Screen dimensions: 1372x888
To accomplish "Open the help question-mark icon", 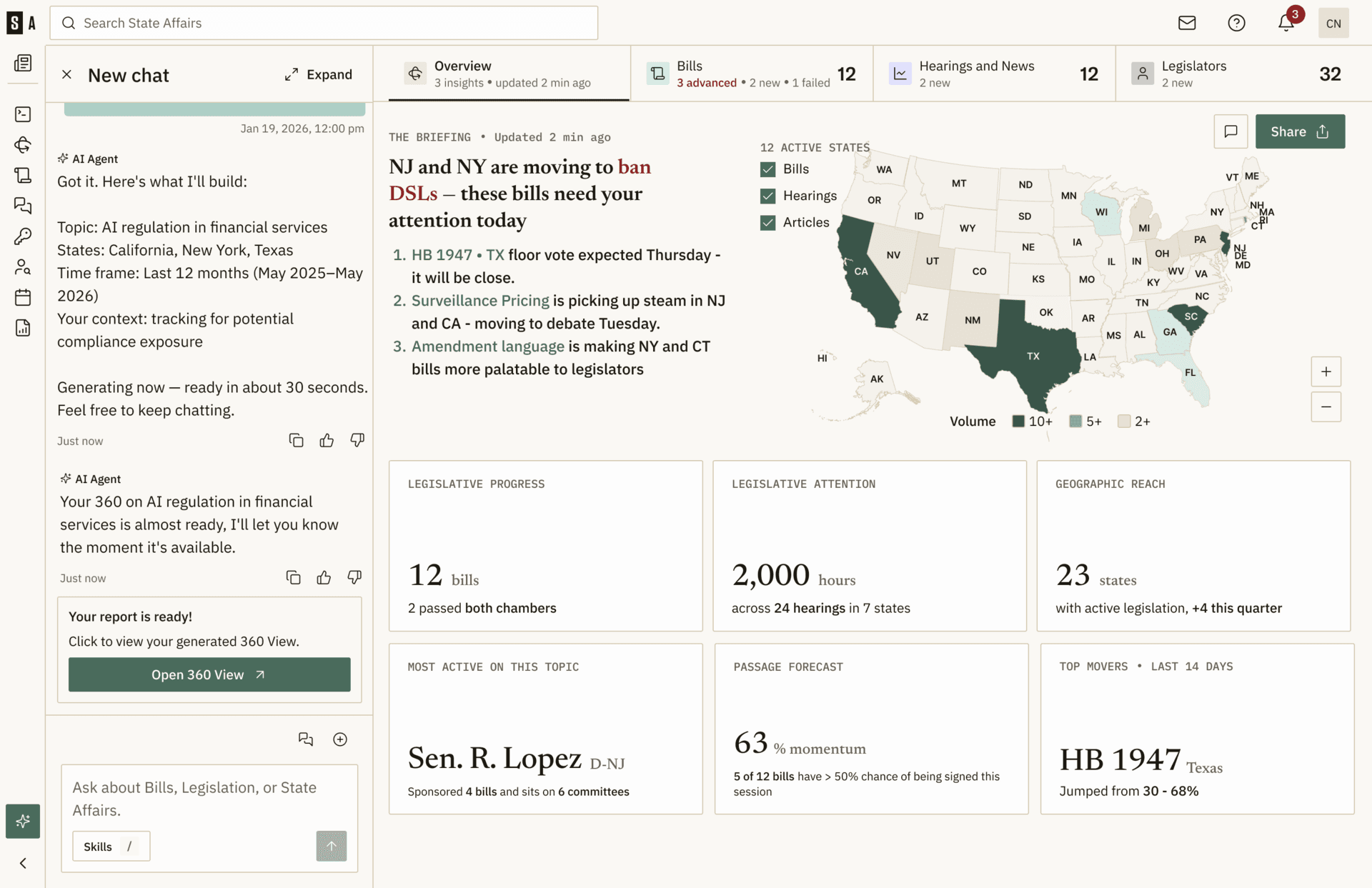I will [1236, 23].
